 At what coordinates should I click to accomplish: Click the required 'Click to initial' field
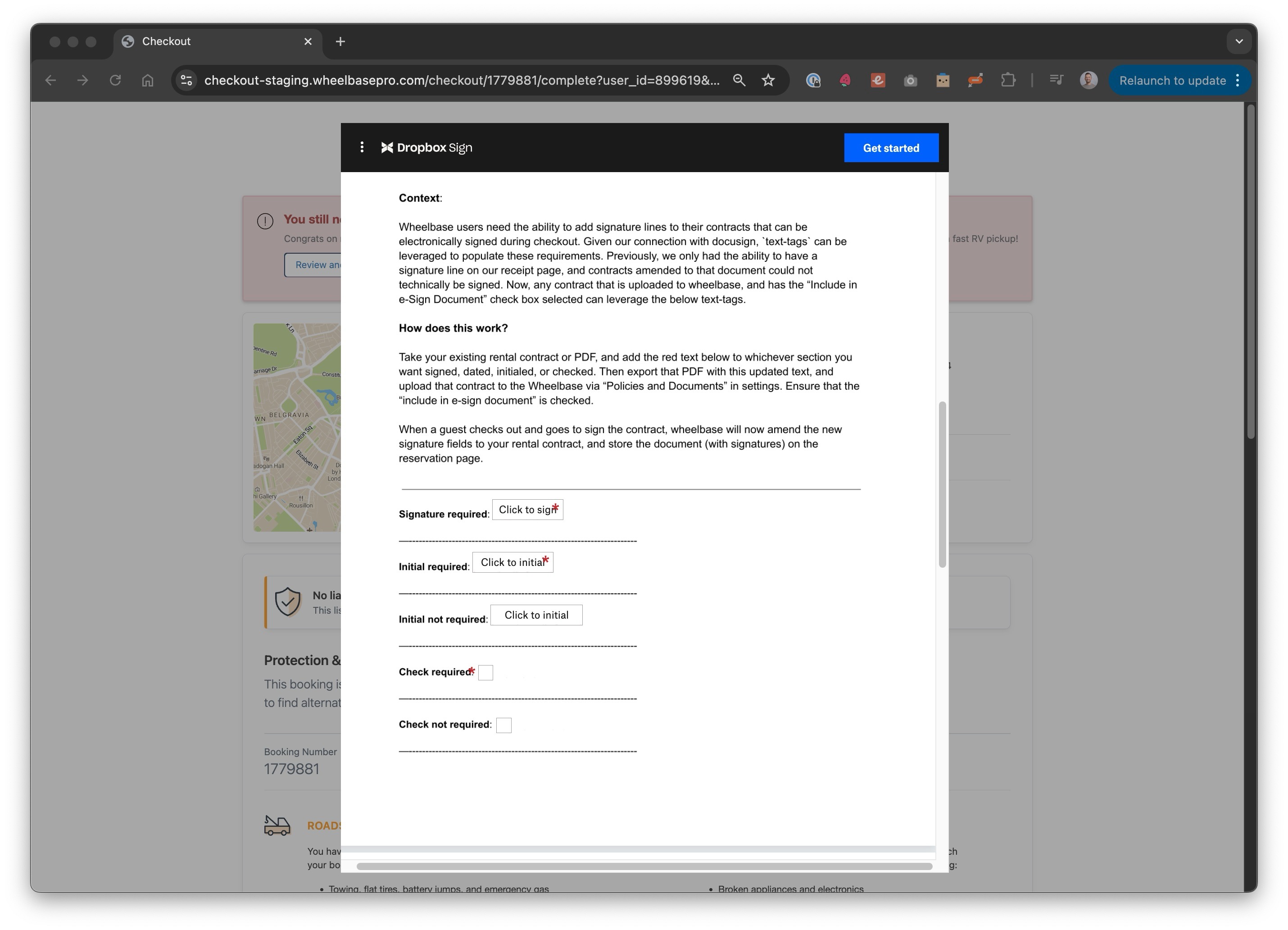click(x=512, y=562)
